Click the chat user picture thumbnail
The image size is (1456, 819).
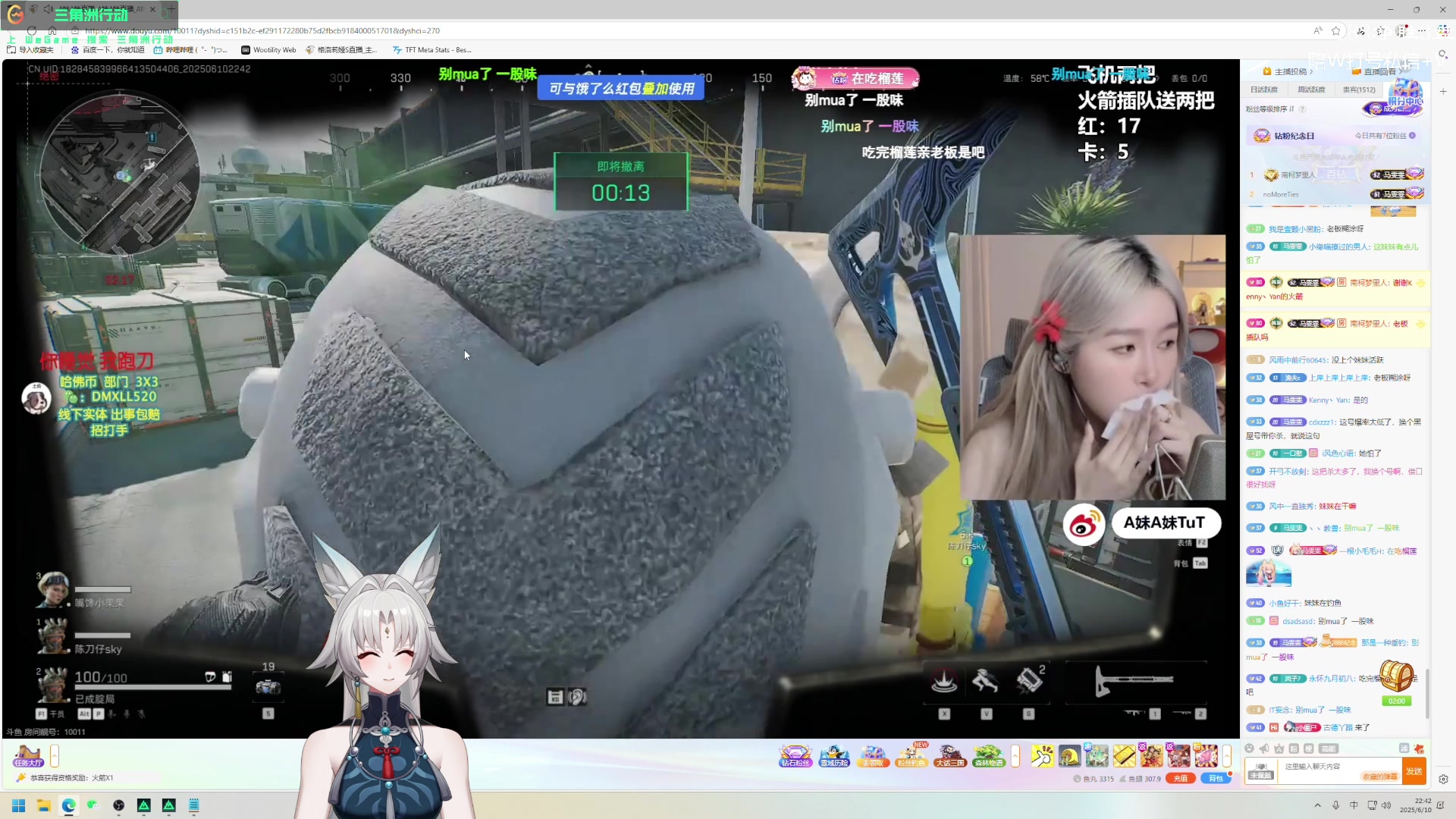pos(1268,573)
